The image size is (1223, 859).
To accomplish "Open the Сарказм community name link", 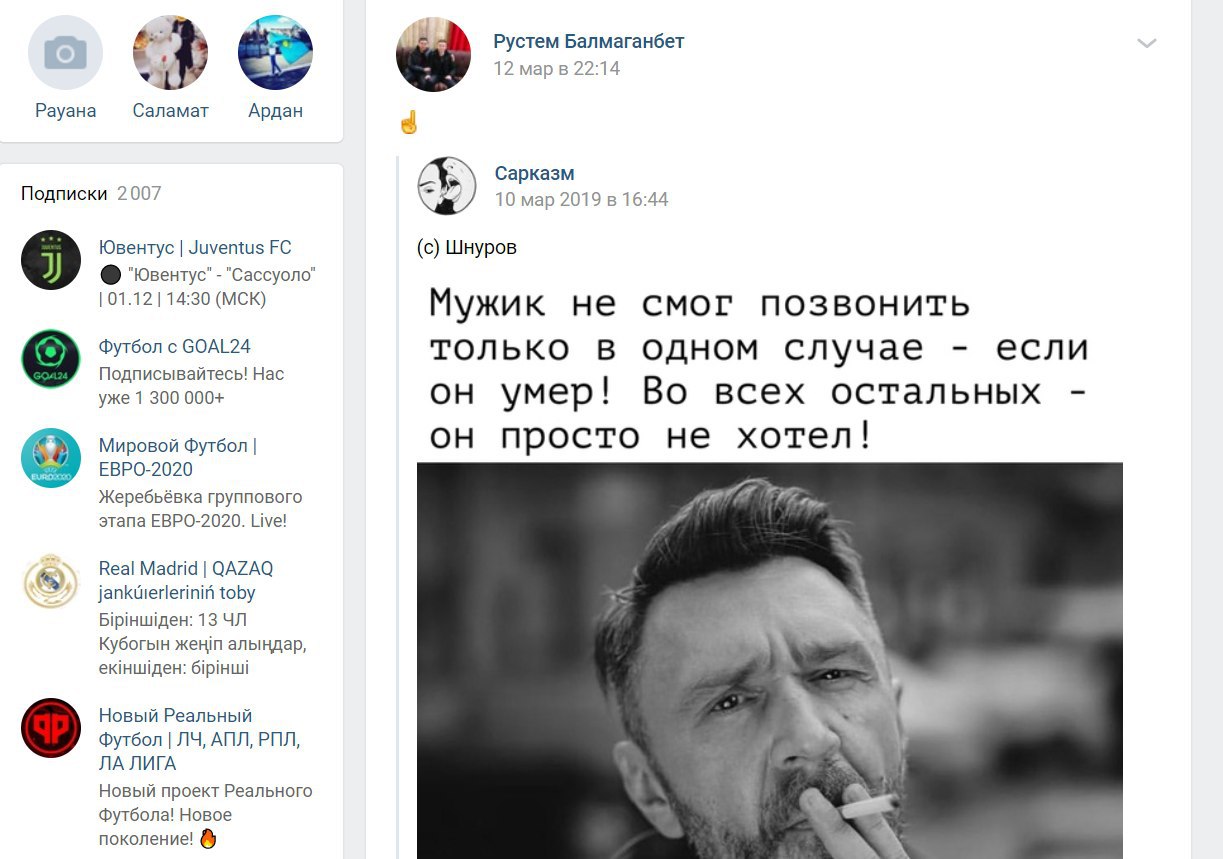I will (x=535, y=173).
